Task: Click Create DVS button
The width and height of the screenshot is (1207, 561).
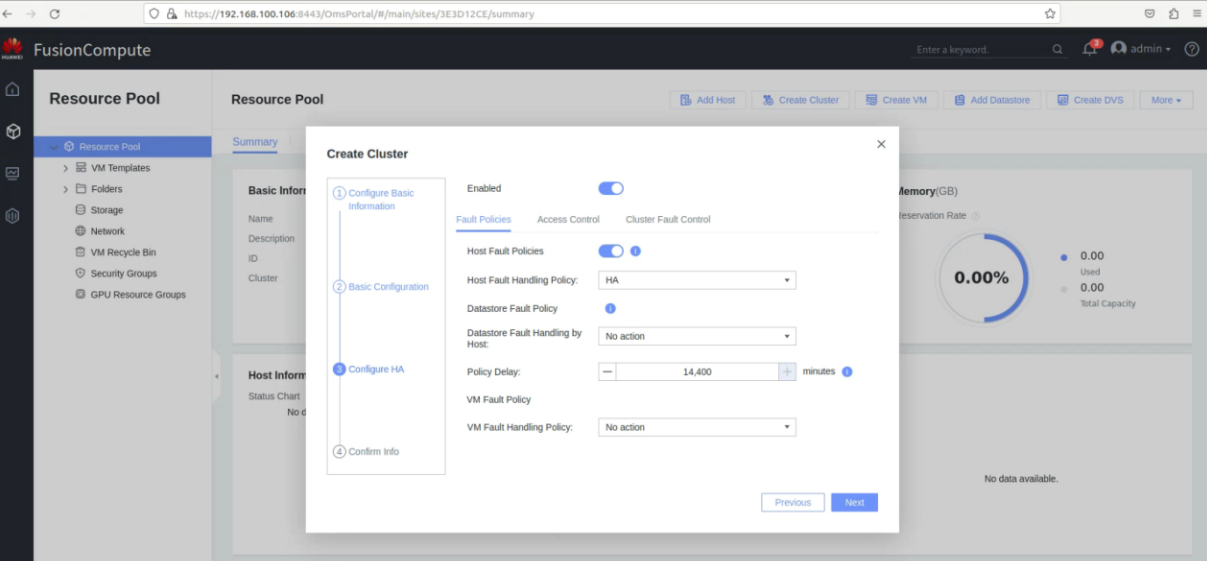Action: point(1090,100)
